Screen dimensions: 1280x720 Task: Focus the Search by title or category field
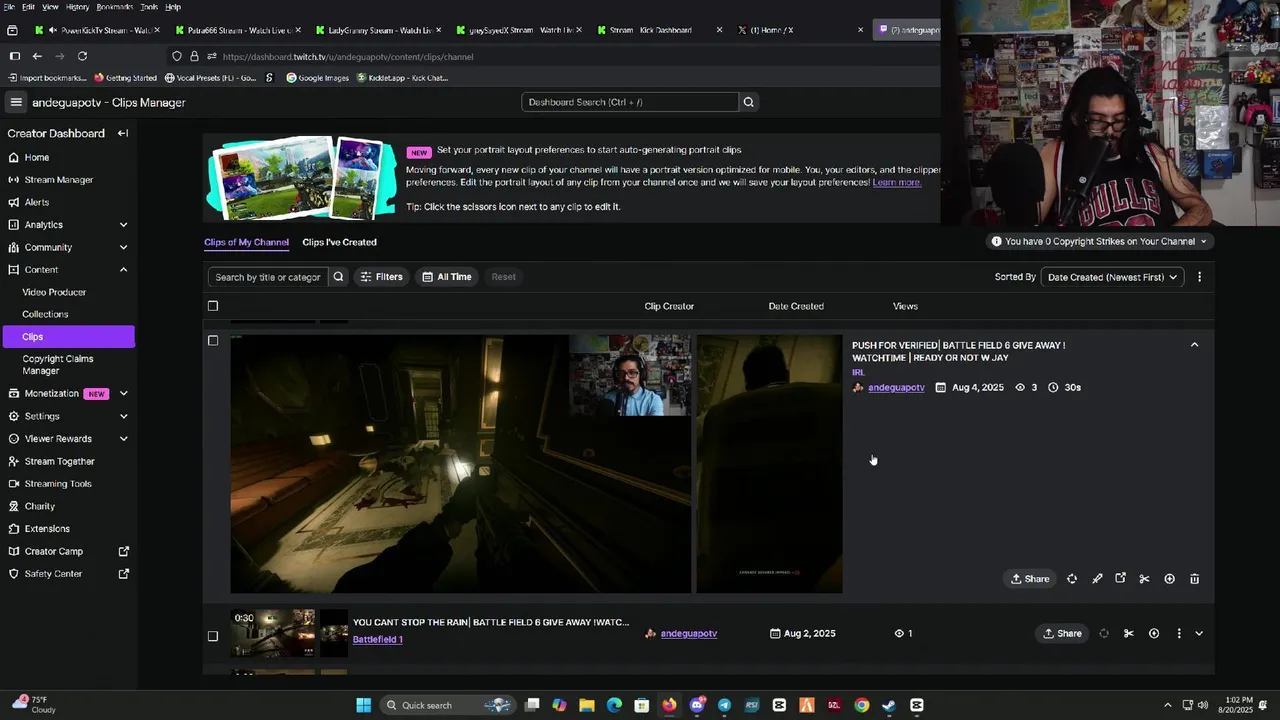[268, 277]
